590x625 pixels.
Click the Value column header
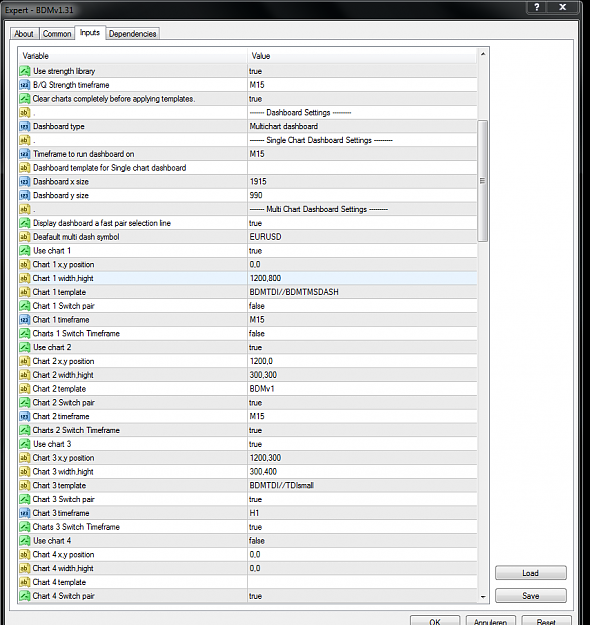362,56
